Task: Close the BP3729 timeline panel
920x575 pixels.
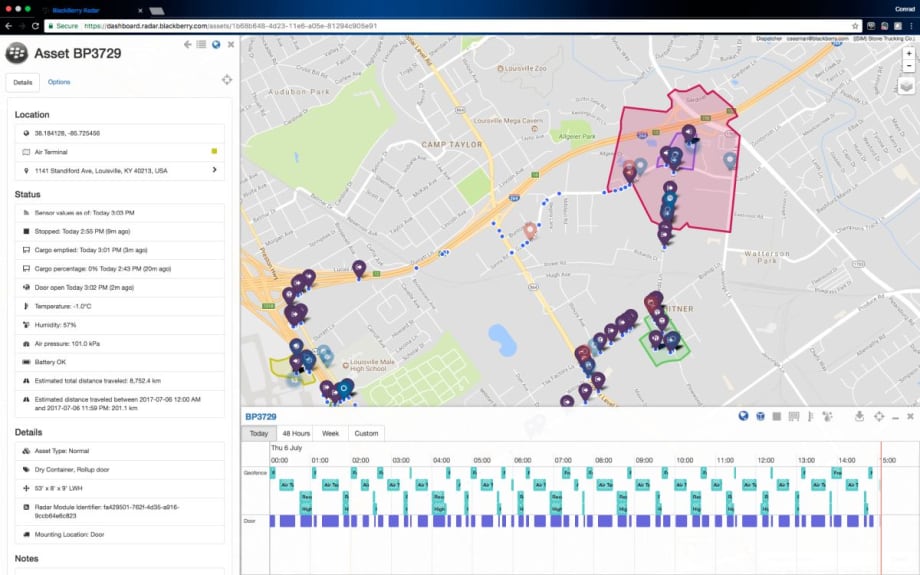Action: [x=910, y=416]
